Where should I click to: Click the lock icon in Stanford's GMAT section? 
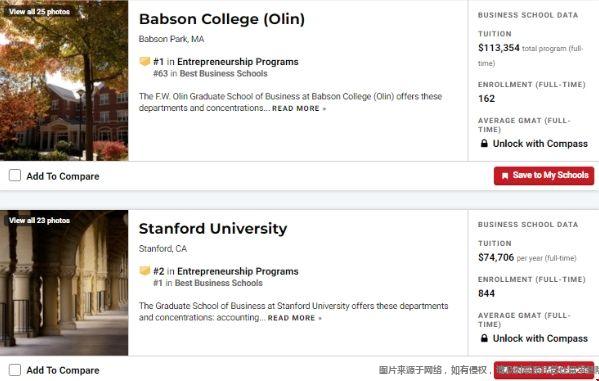484,338
